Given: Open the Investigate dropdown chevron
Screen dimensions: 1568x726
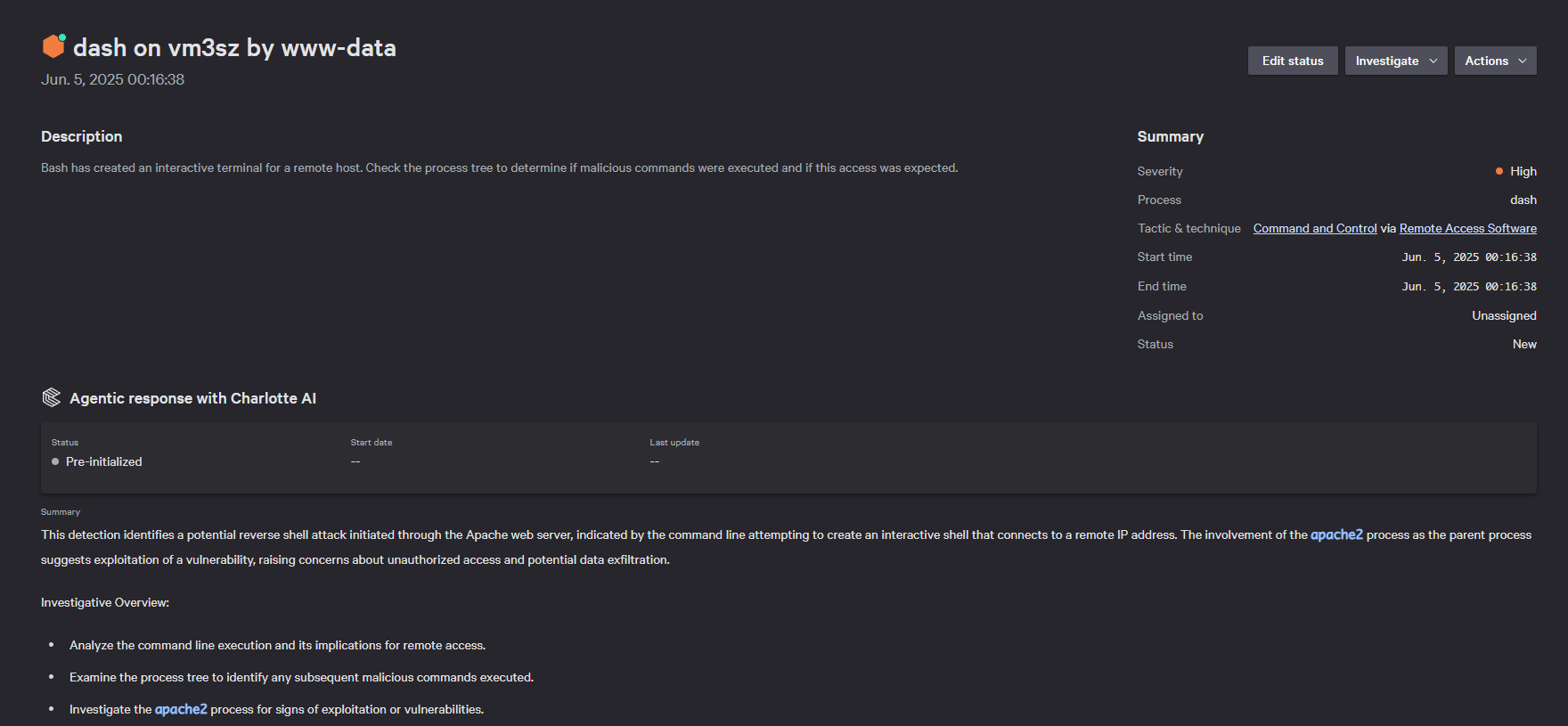Looking at the screenshot, I should [x=1433, y=61].
